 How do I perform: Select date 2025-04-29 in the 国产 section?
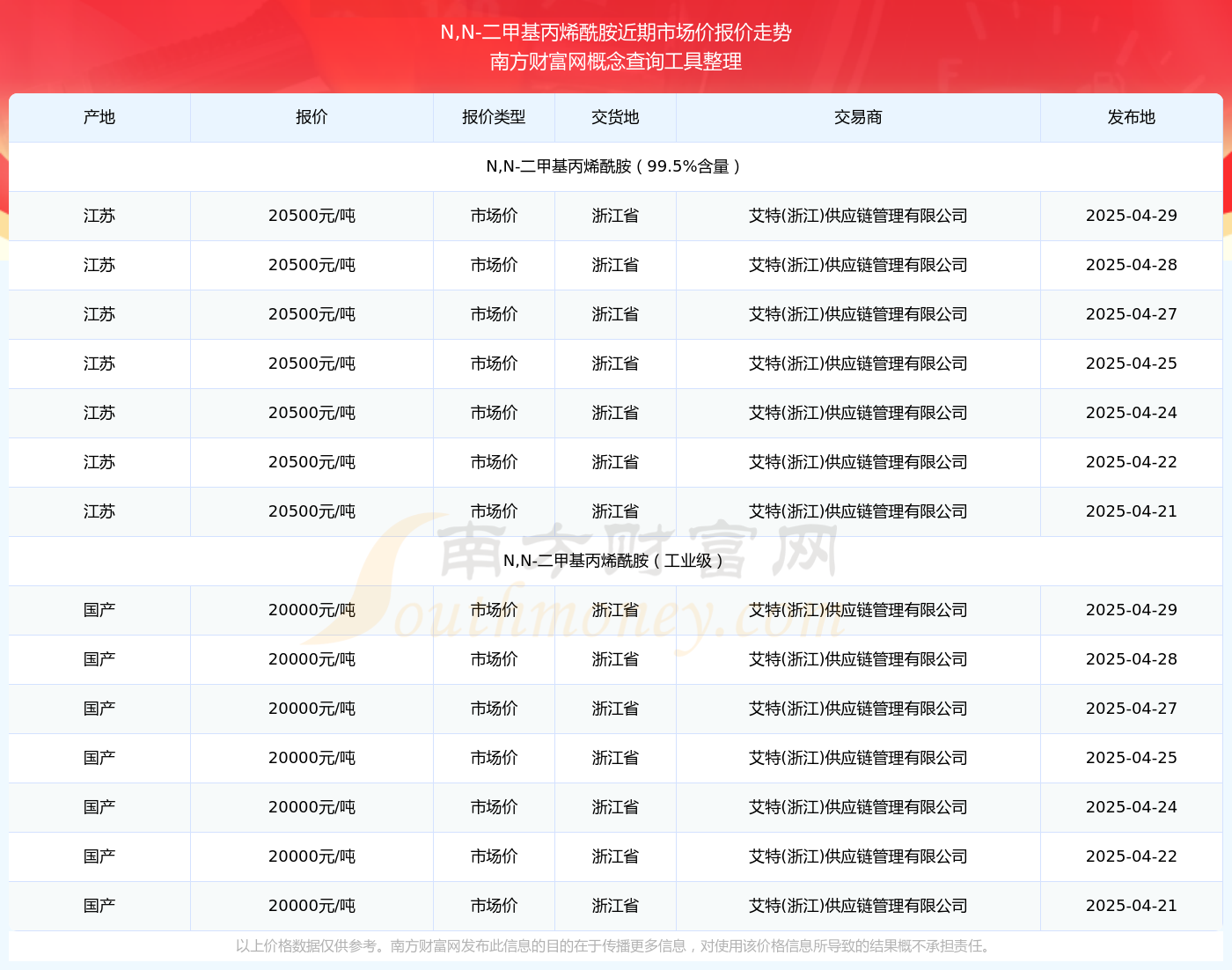coord(1132,610)
